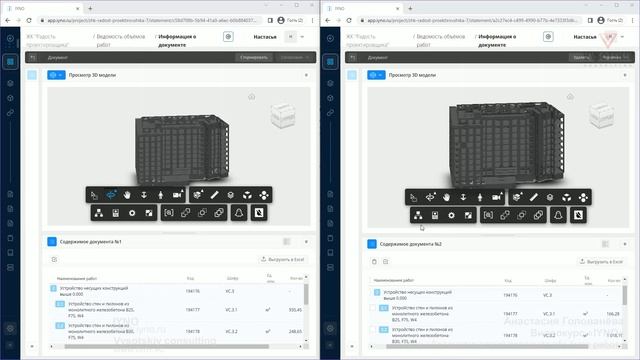
Task: Open the blue view-mode dropdown in left window
Action: click(x=56, y=75)
